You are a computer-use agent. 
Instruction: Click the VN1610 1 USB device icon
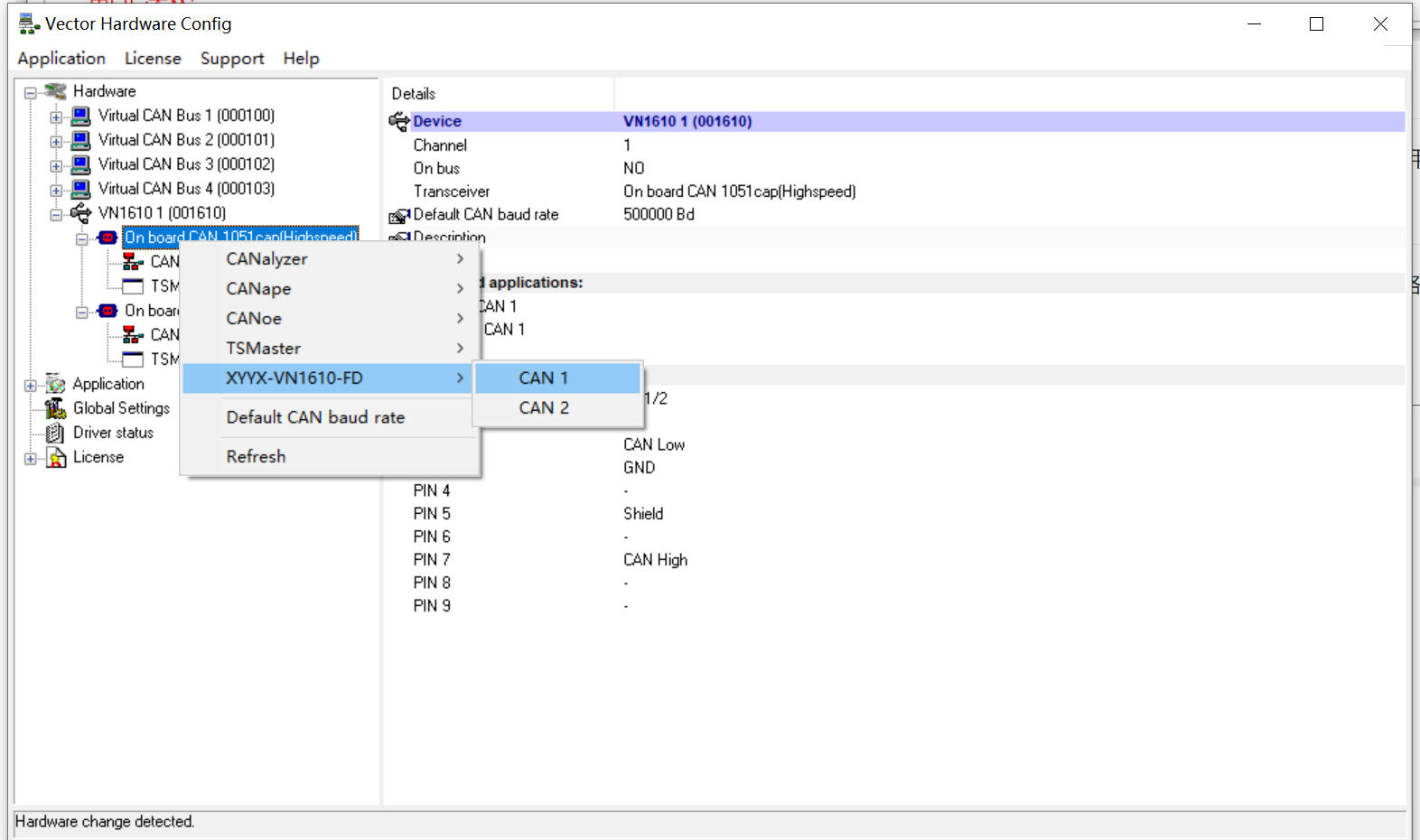tap(81, 213)
